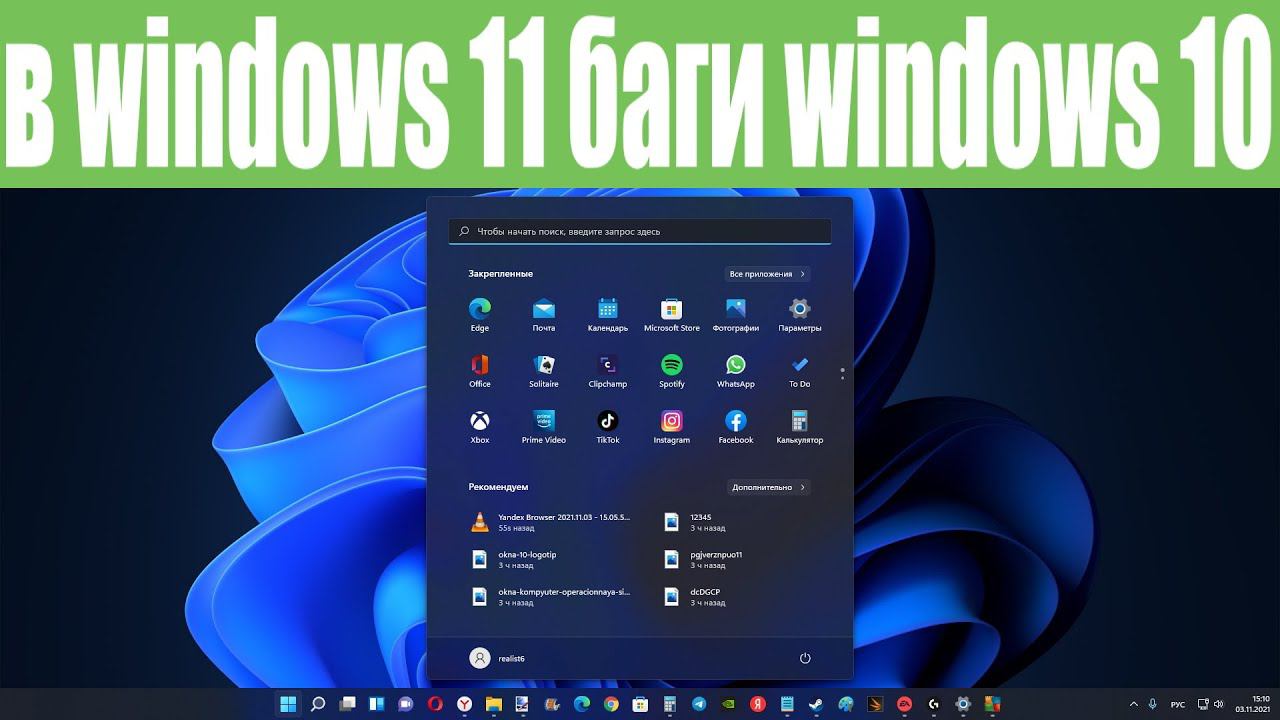
Task: Open Teams Chat on taskbar
Action: tap(406, 704)
